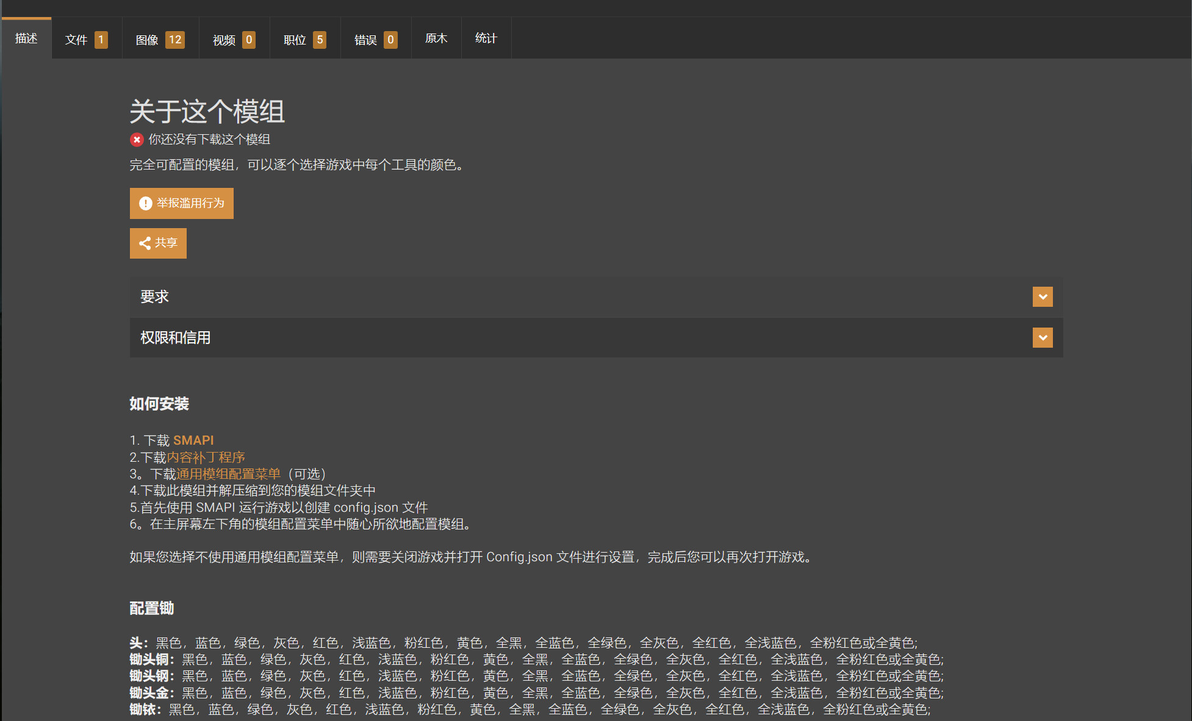This screenshot has width=1192, height=721.
Task: Click the 关于这个模组 heading
Action: pos(207,112)
